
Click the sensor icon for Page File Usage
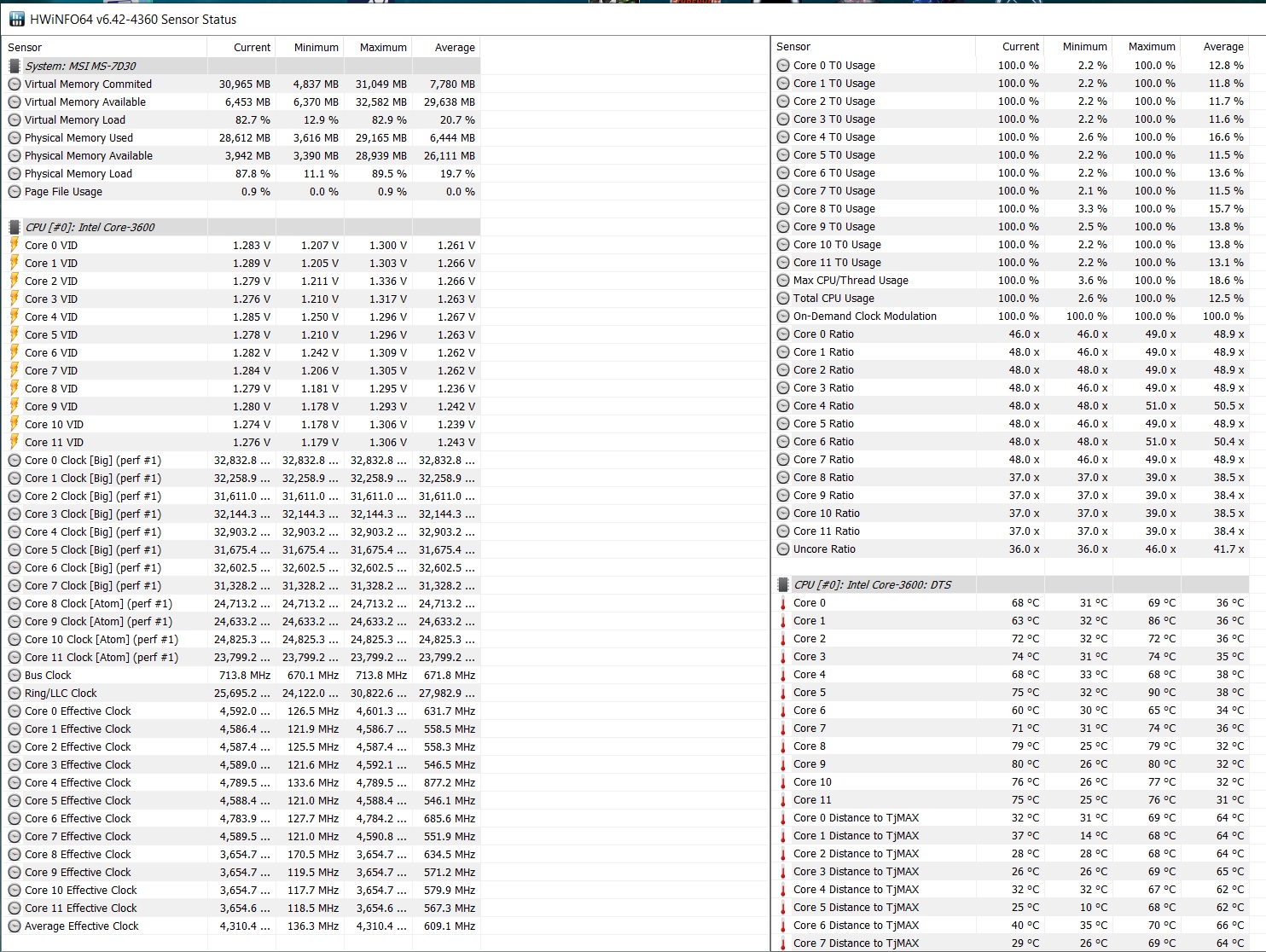pyautogui.click(x=15, y=191)
